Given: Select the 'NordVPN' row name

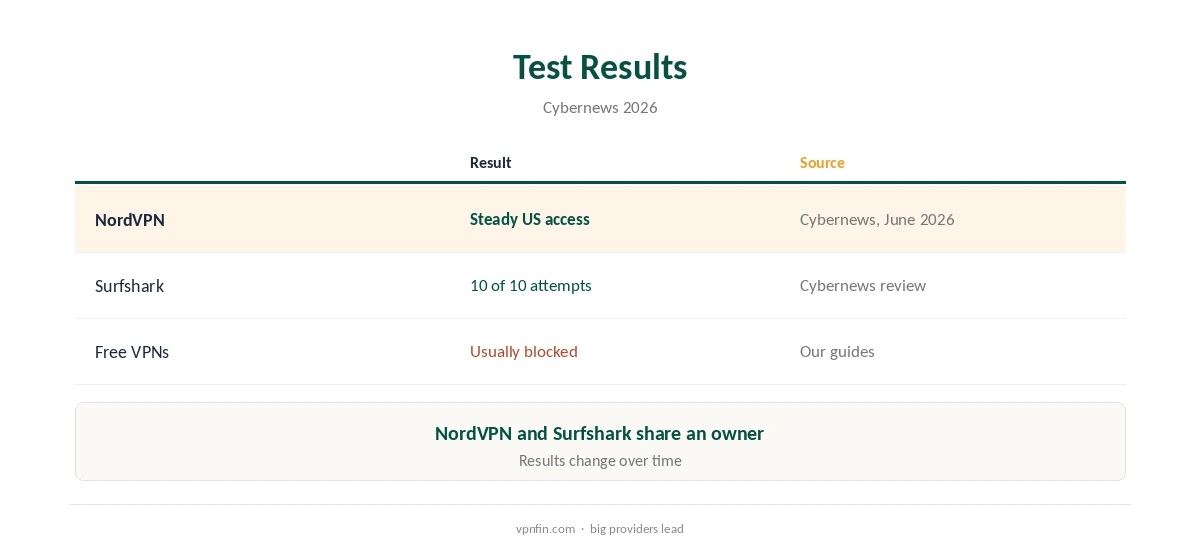Looking at the screenshot, I should click(x=130, y=220).
